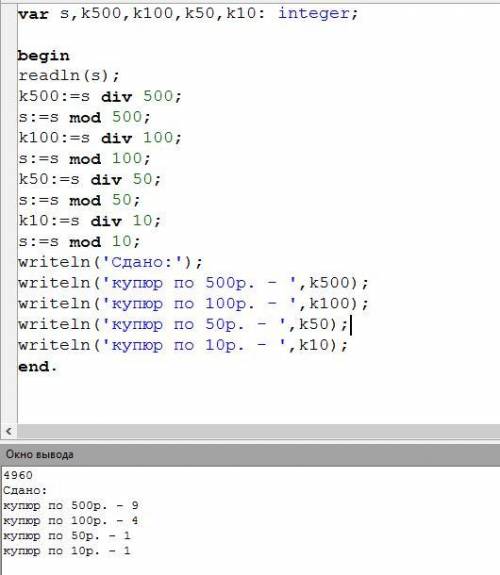500x575 pixels.
Task: Click the 'begin' keyword
Action: coord(43,56)
